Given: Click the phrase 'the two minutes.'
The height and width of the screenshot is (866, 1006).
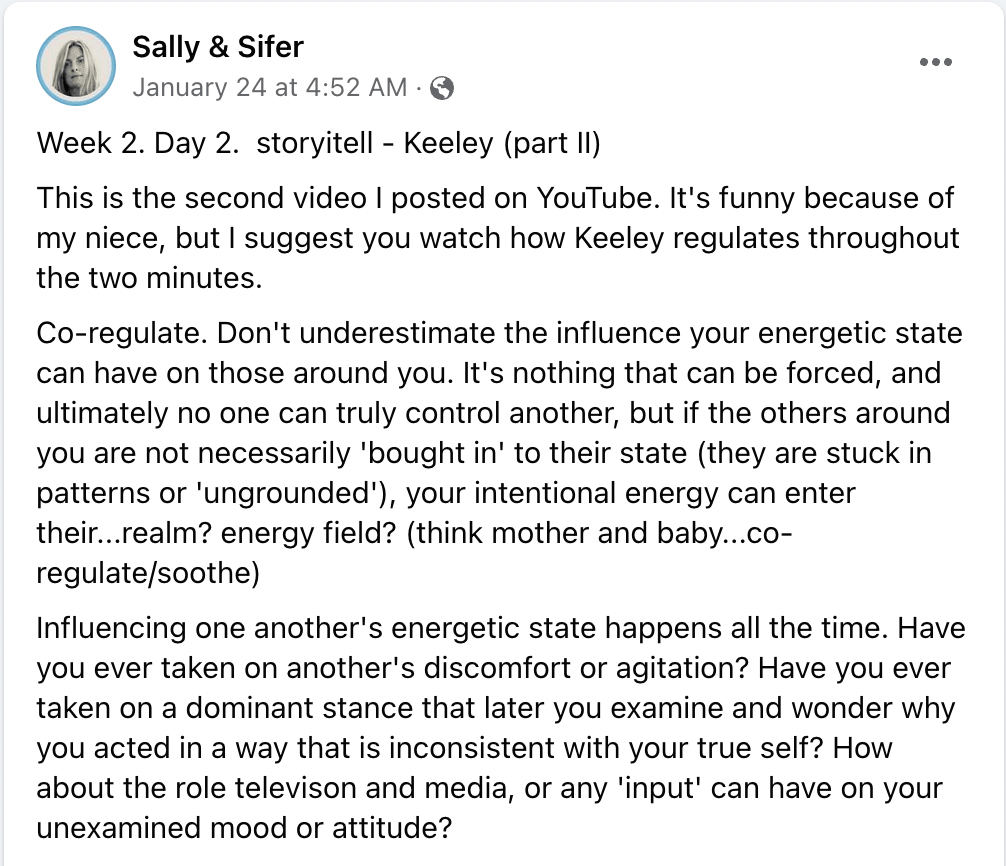Looking at the screenshot, I should 149,277.
